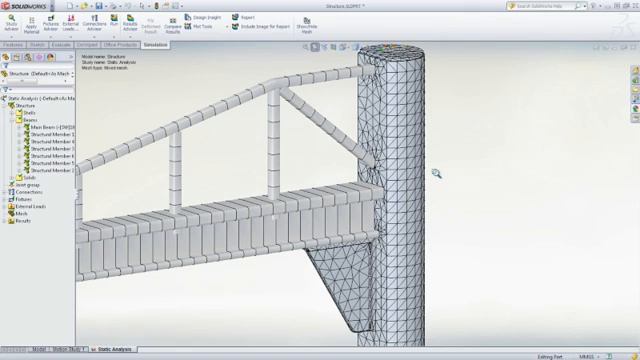The image size is (640, 360).
Task: Switch to the Office Products tab
Action: pos(120,45)
